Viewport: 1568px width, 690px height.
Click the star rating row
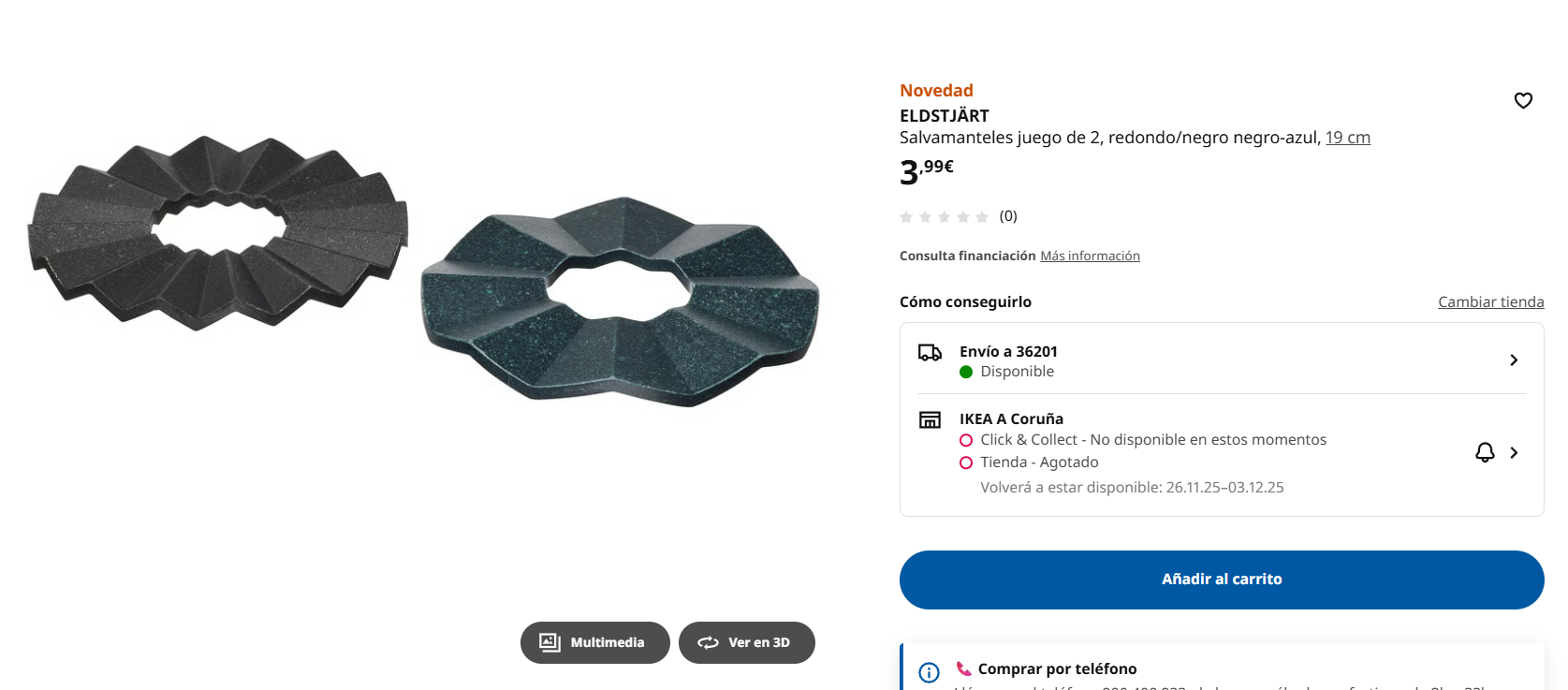pos(945,217)
